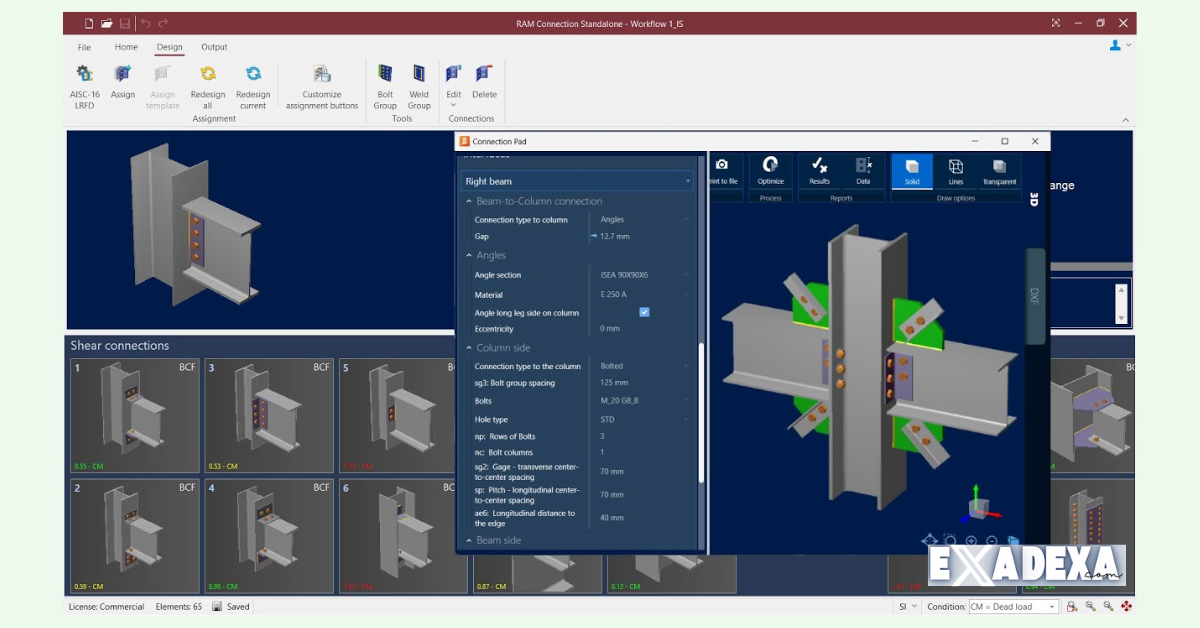Screen dimensions: 1200x628
Task: Enable the Lines draw option
Action: pyautogui.click(x=956, y=171)
